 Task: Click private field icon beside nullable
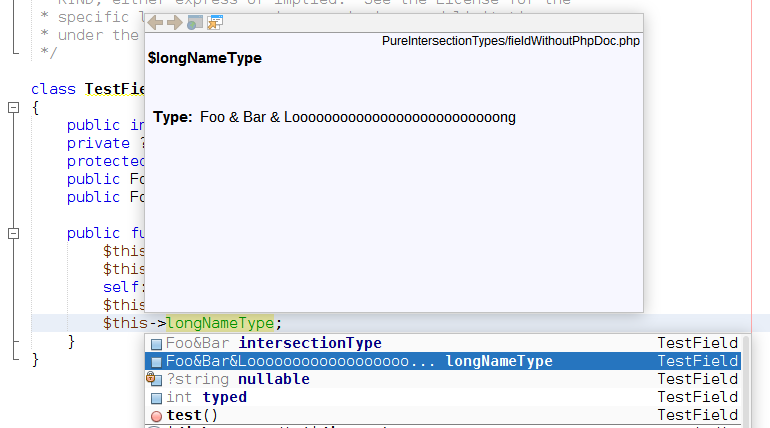155,379
